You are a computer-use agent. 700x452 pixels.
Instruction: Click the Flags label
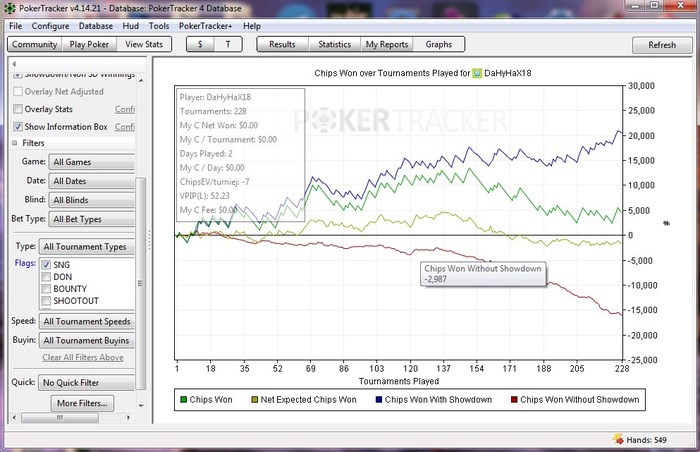25,263
